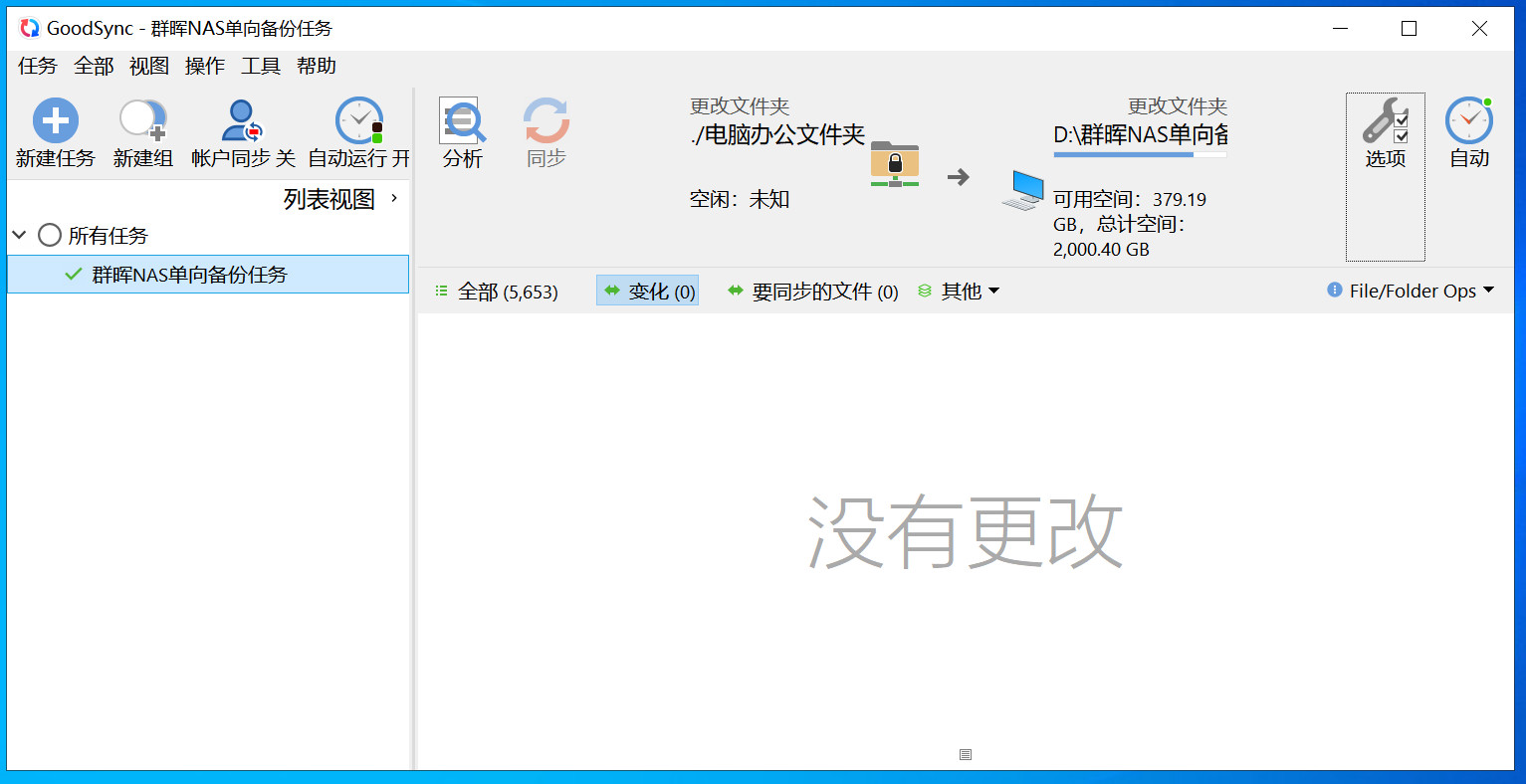Open the 操作 menu

[x=205, y=66]
